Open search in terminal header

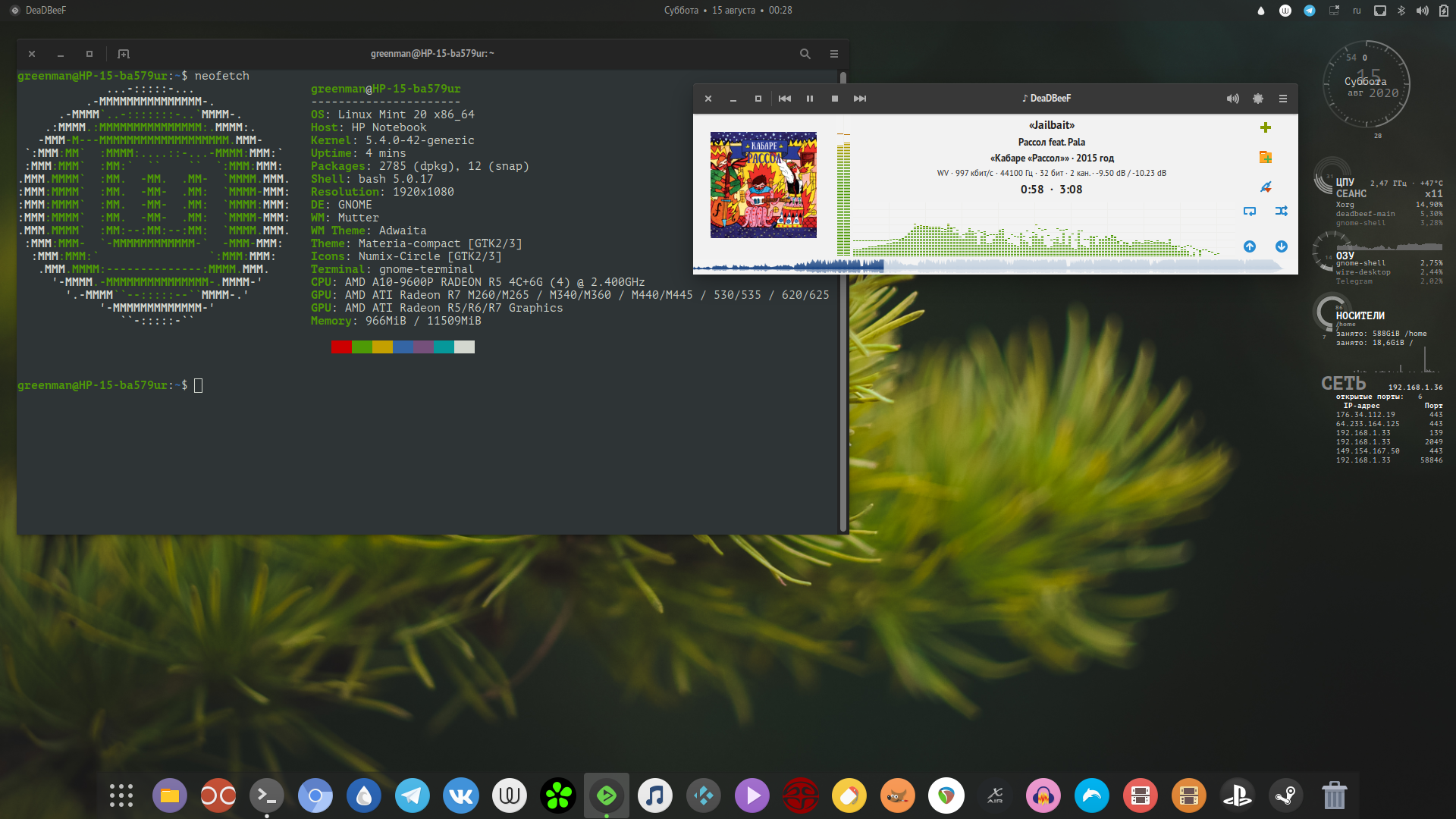click(x=805, y=54)
